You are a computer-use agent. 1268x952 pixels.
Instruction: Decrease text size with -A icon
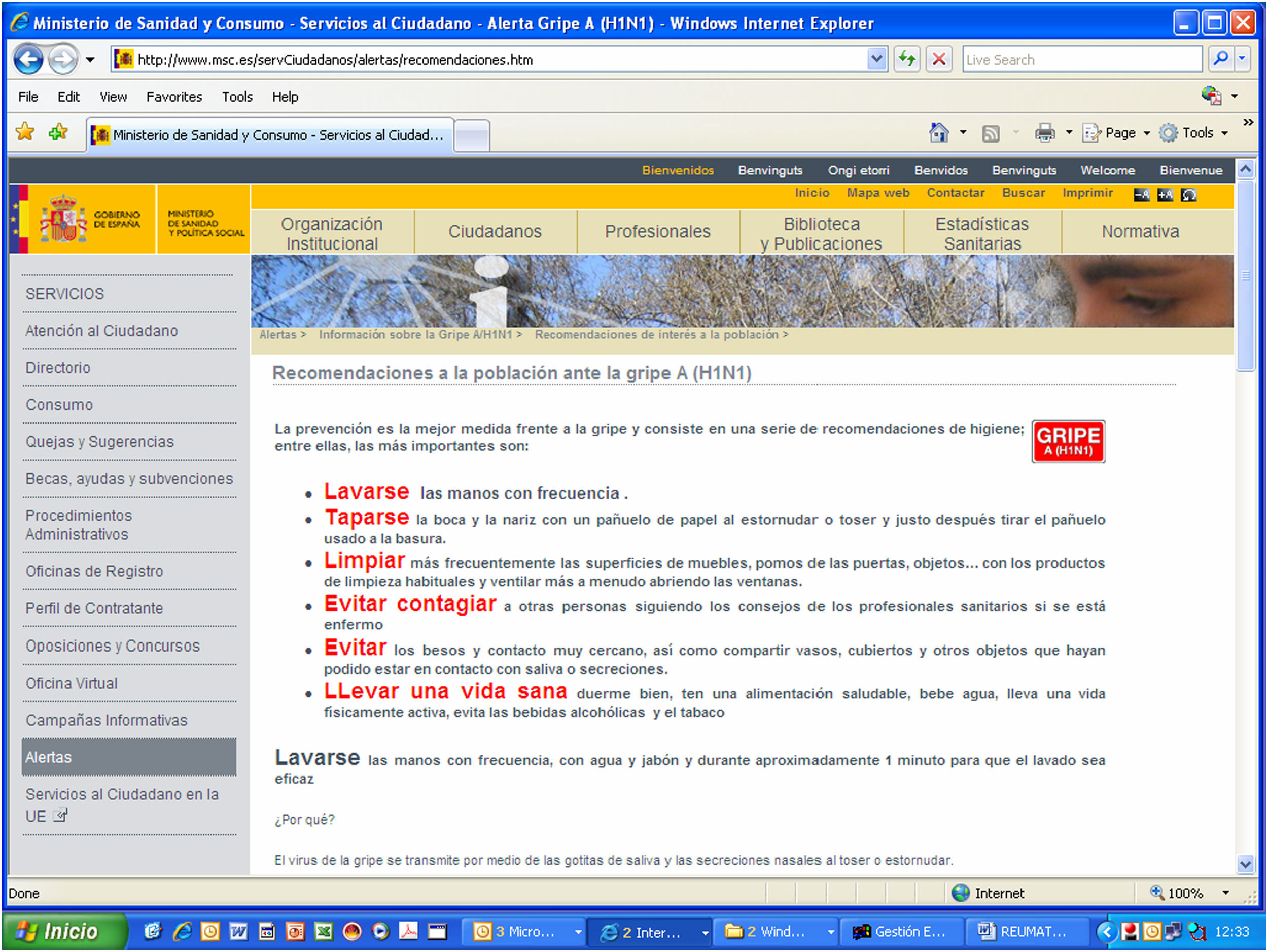1141,195
